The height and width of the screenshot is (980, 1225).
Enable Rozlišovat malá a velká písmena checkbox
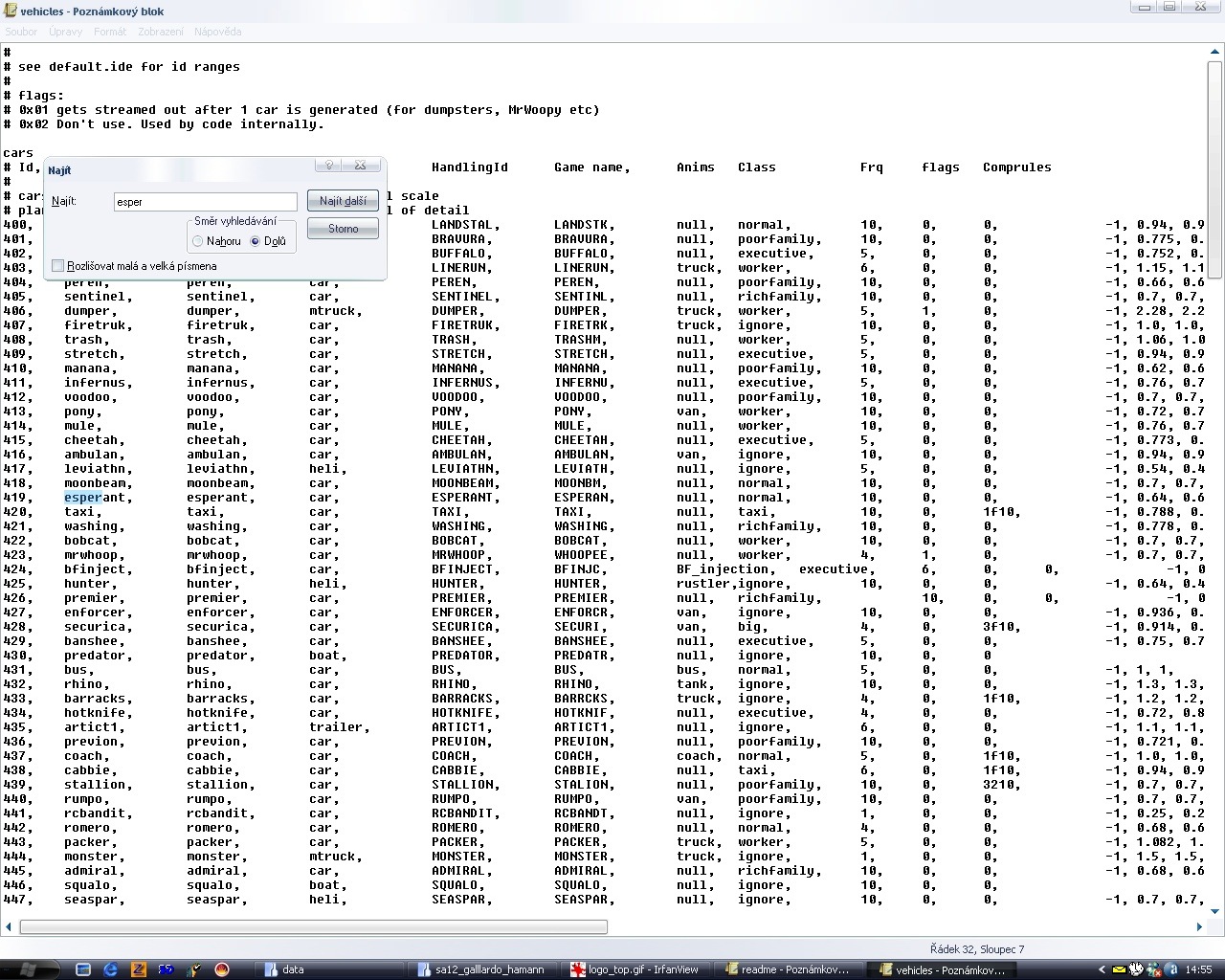click(58, 266)
